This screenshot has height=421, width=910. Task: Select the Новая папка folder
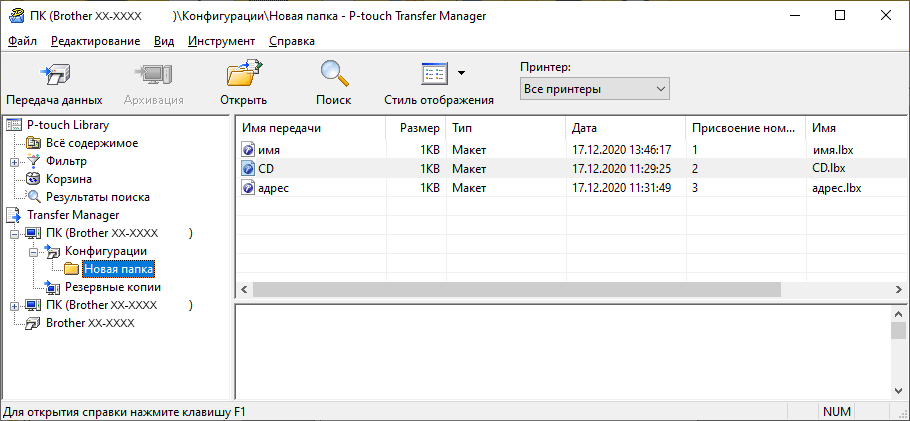(x=119, y=269)
